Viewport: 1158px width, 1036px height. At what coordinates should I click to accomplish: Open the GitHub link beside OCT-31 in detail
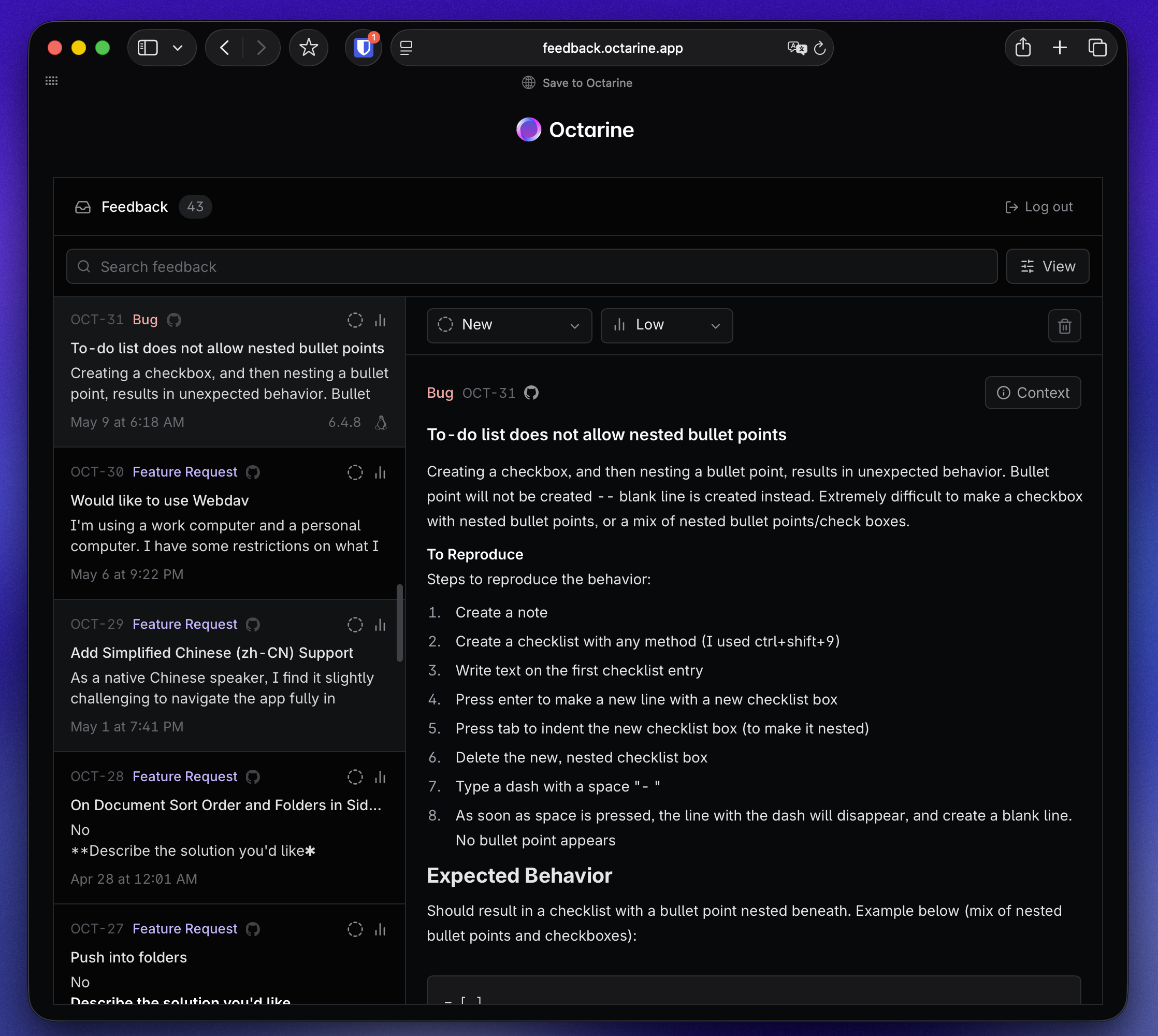click(x=531, y=393)
